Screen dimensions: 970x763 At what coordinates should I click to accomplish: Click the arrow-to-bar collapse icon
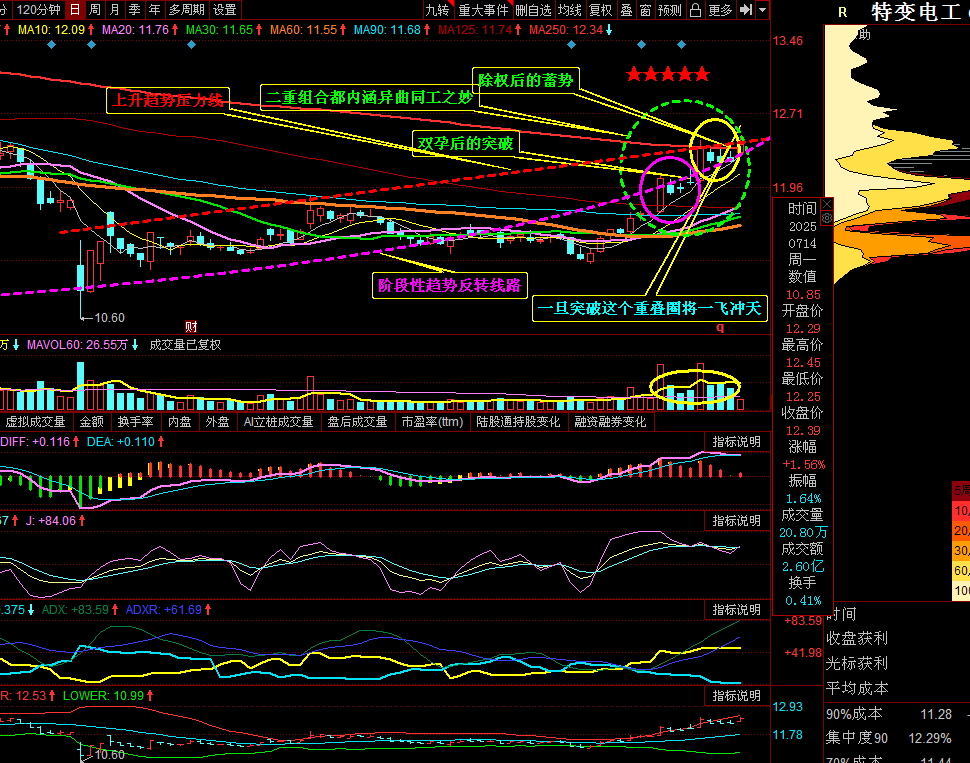746,10
